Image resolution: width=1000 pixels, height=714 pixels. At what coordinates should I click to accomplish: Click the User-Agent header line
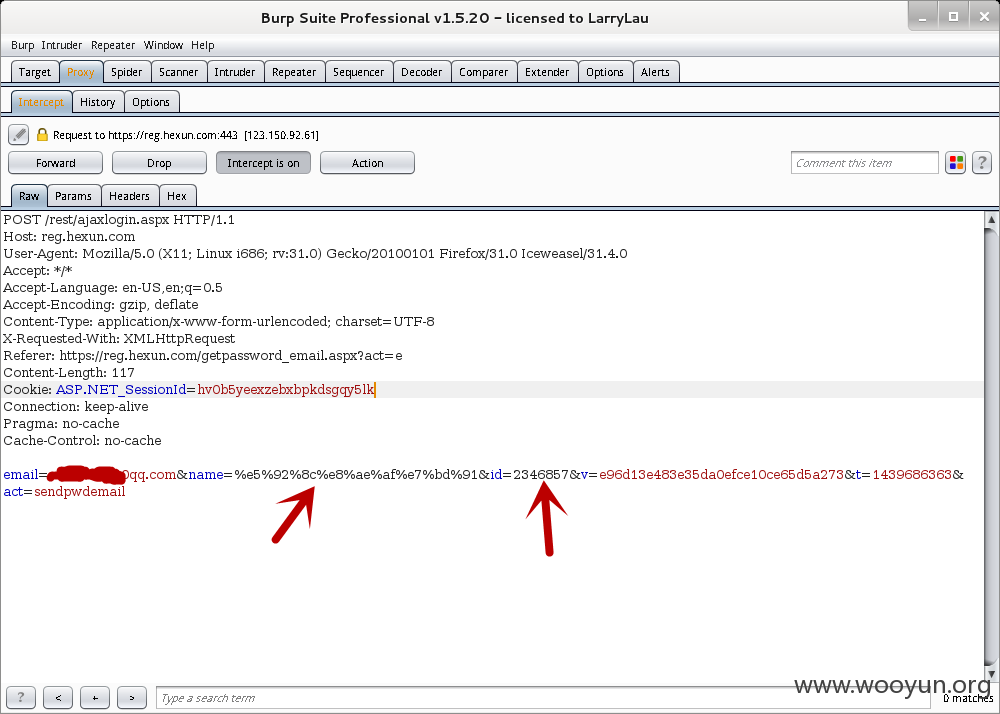(316, 254)
